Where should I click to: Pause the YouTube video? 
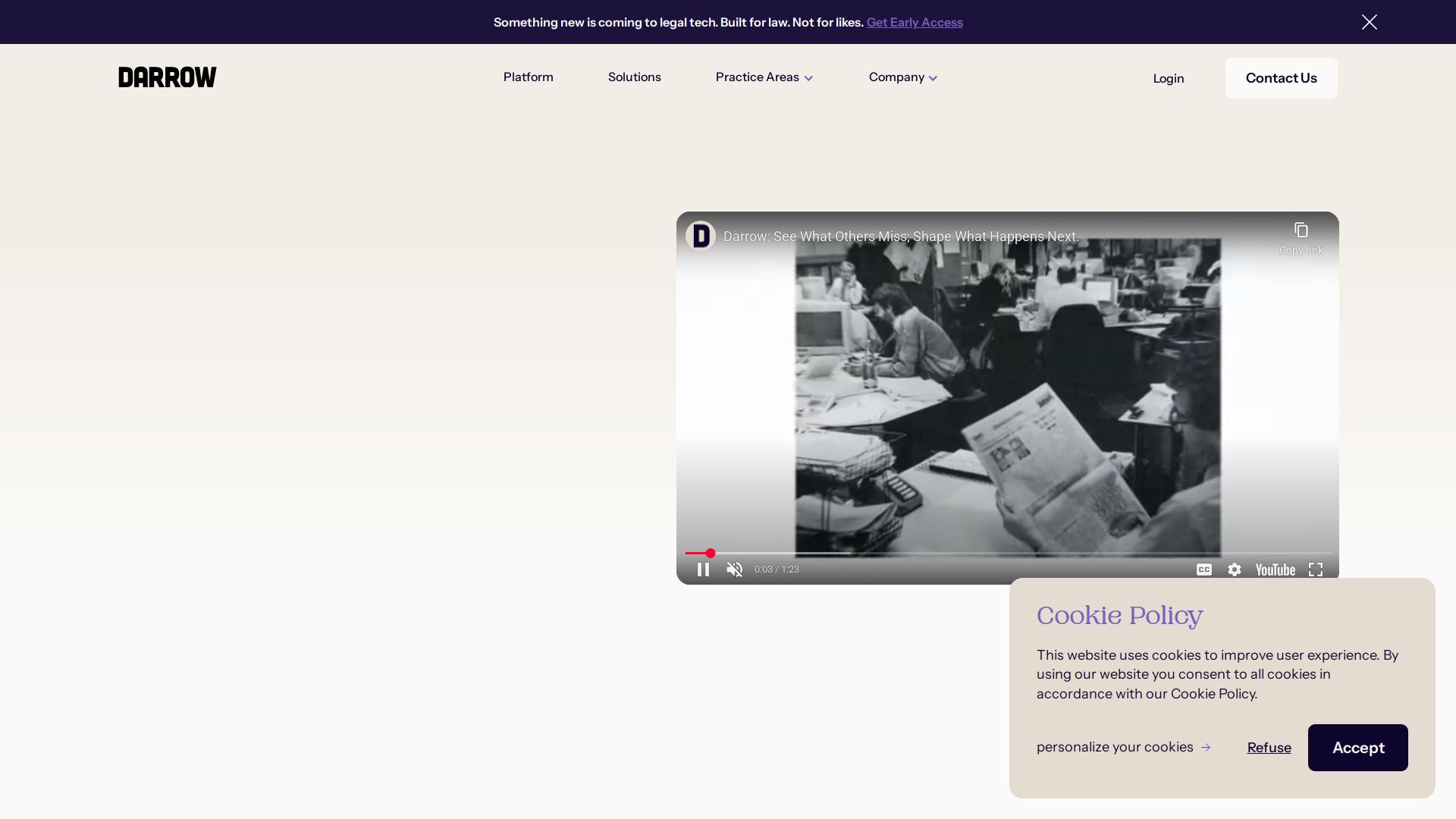[x=703, y=570]
